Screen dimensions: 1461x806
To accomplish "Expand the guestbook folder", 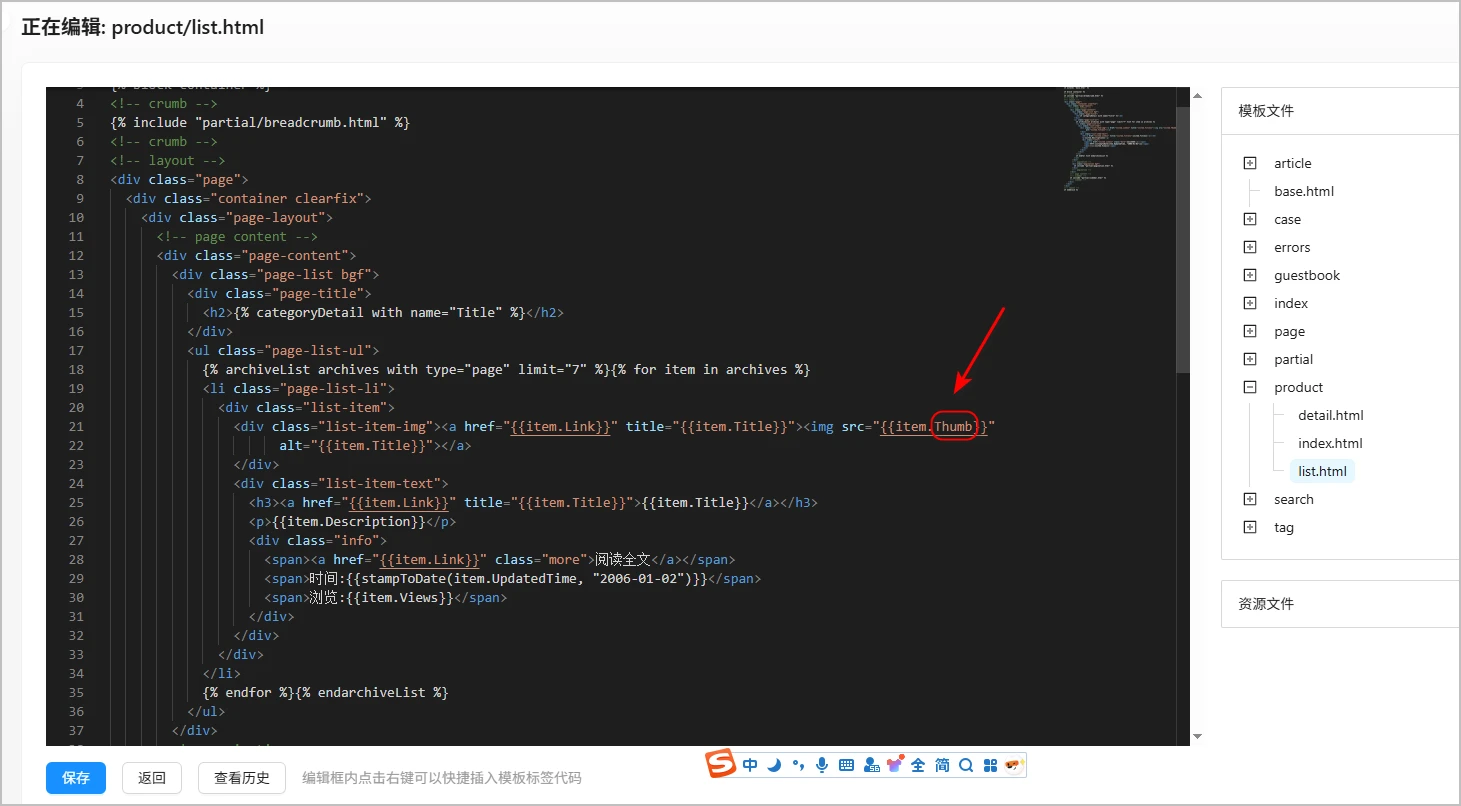I will pos(1250,275).
